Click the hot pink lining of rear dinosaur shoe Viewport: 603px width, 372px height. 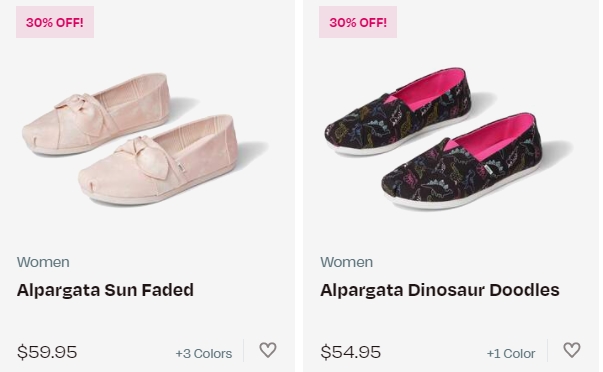point(427,89)
